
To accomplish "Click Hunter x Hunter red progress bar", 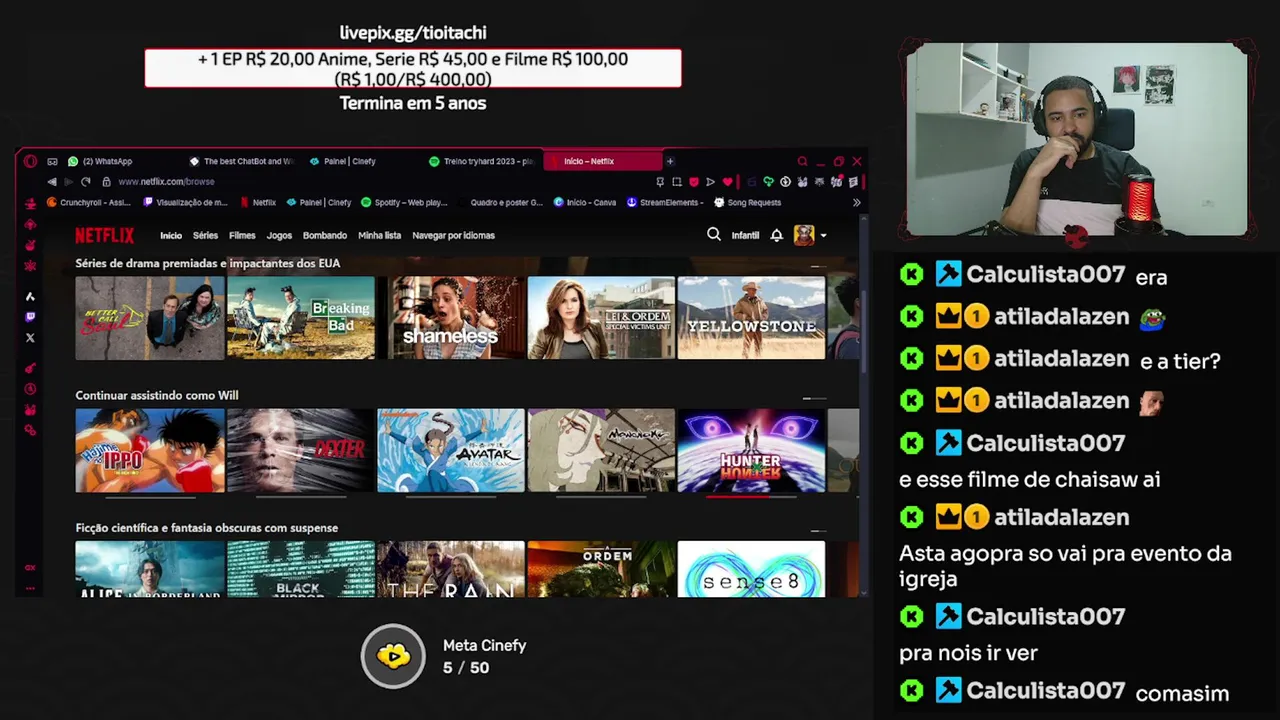I will click(x=752, y=496).
